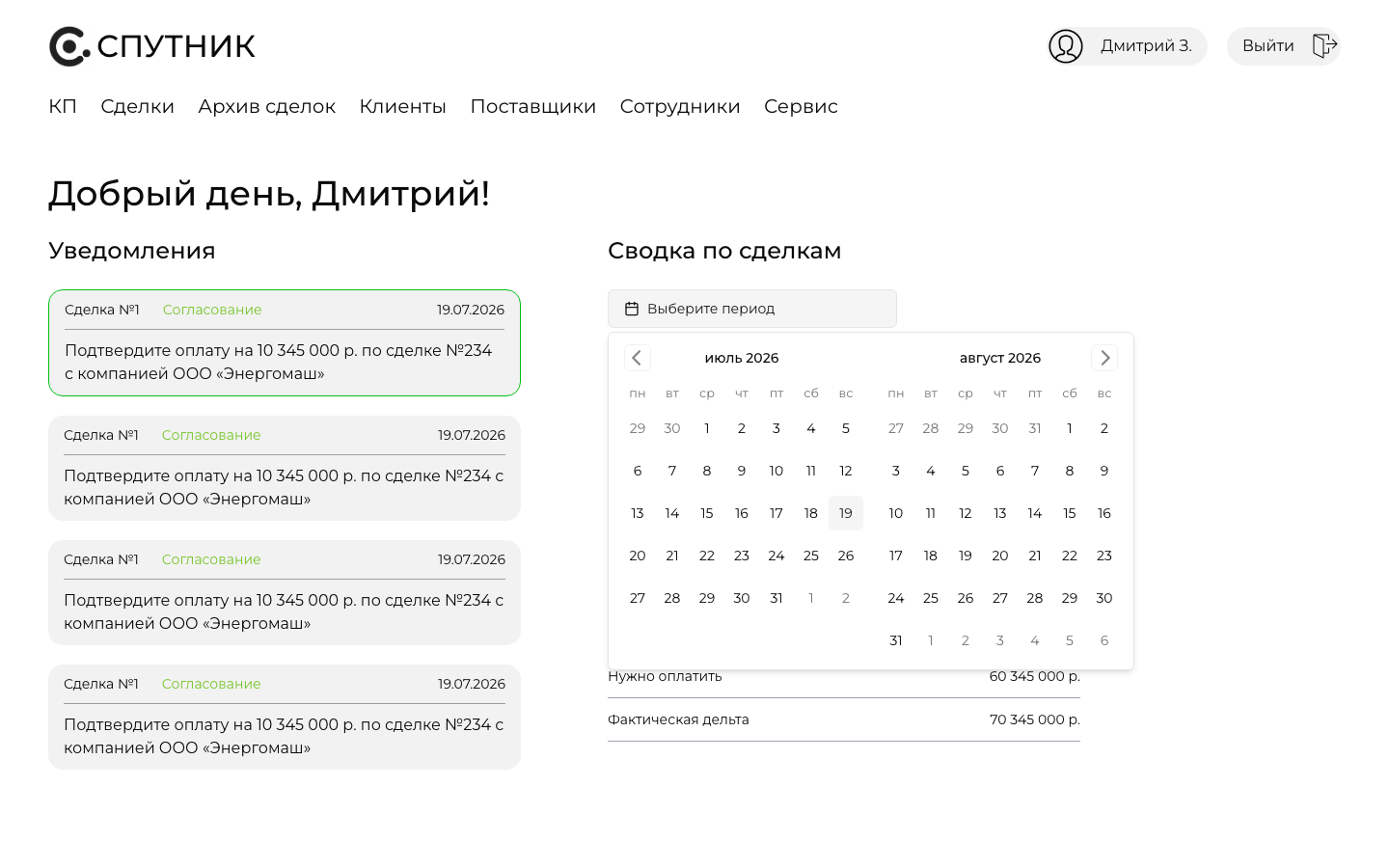Select August 12 in the calendar
The height and width of the screenshot is (868, 1389).
tap(966, 513)
